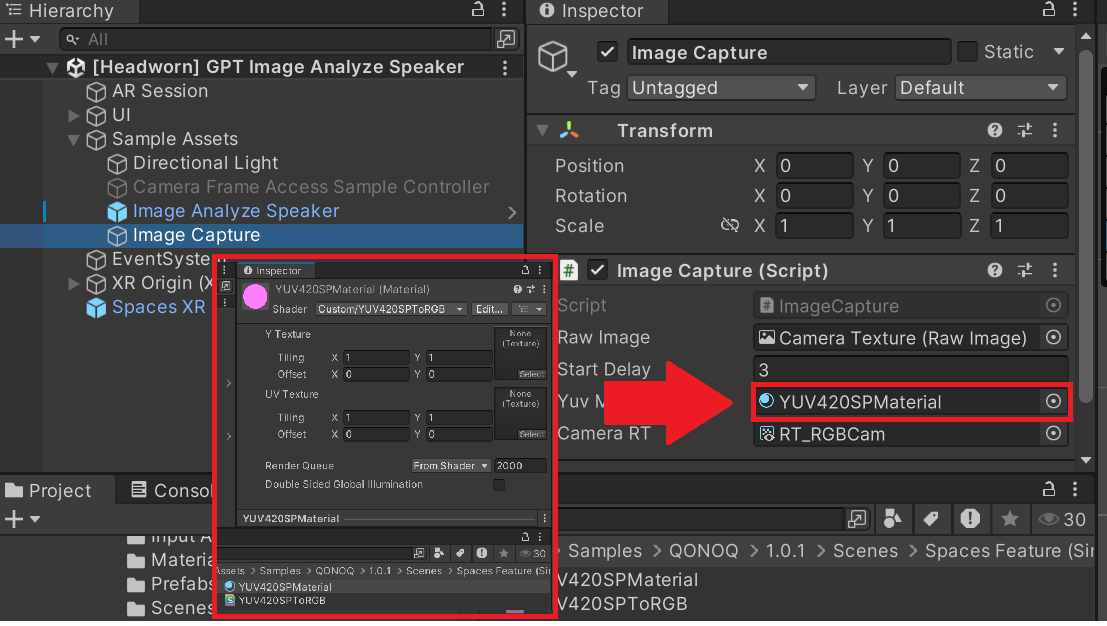
Task: Open the Layer dropdown showing Default
Action: 980,88
